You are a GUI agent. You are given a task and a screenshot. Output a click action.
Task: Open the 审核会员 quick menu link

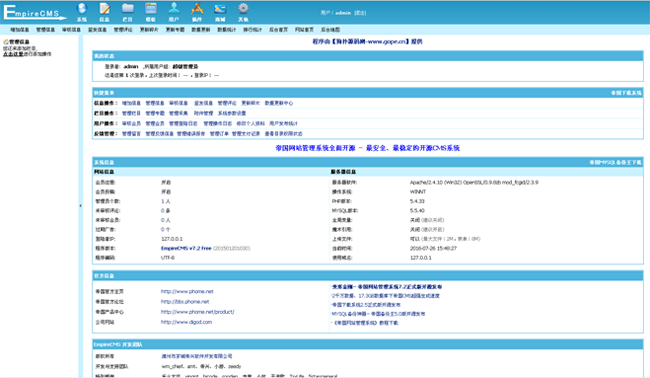tap(131, 124)
